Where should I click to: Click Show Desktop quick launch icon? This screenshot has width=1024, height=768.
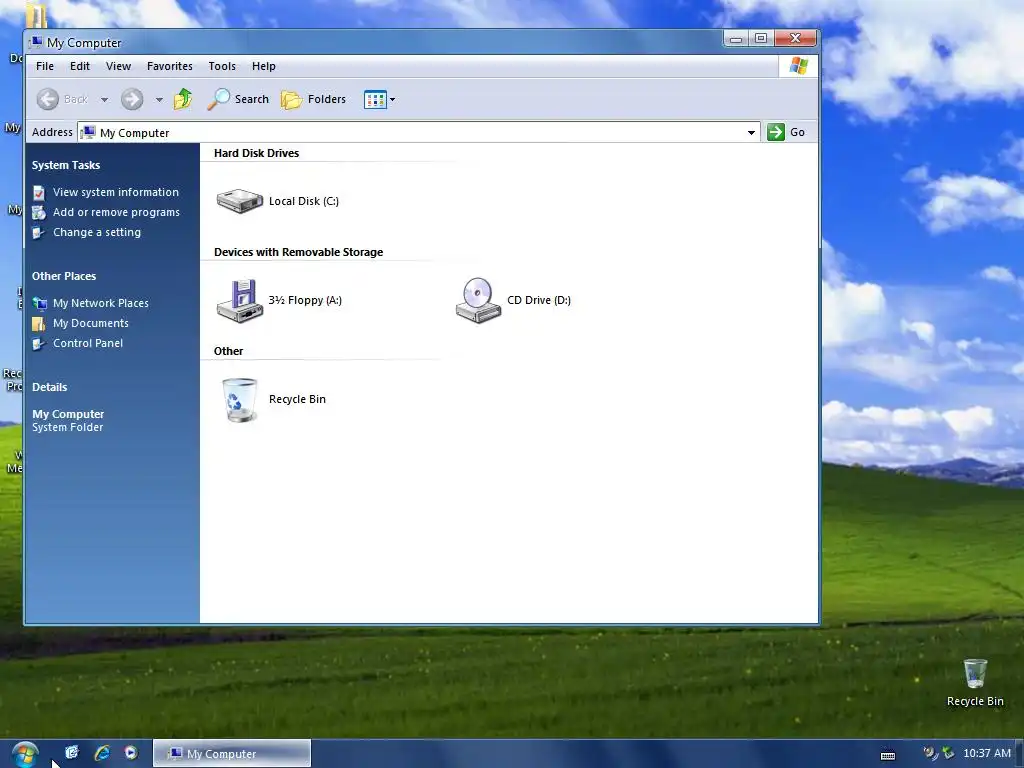click(x=71, y=753)
